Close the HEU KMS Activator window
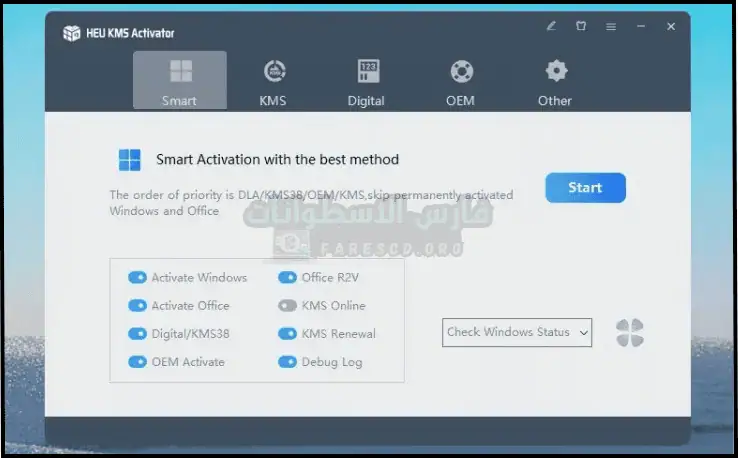738x458 pixels. (x=671, y=27)
